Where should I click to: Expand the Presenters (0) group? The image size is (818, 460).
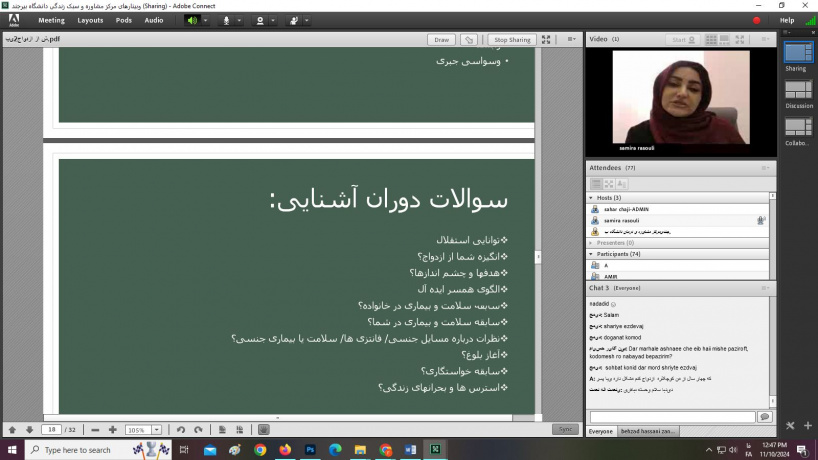[591, 243]
